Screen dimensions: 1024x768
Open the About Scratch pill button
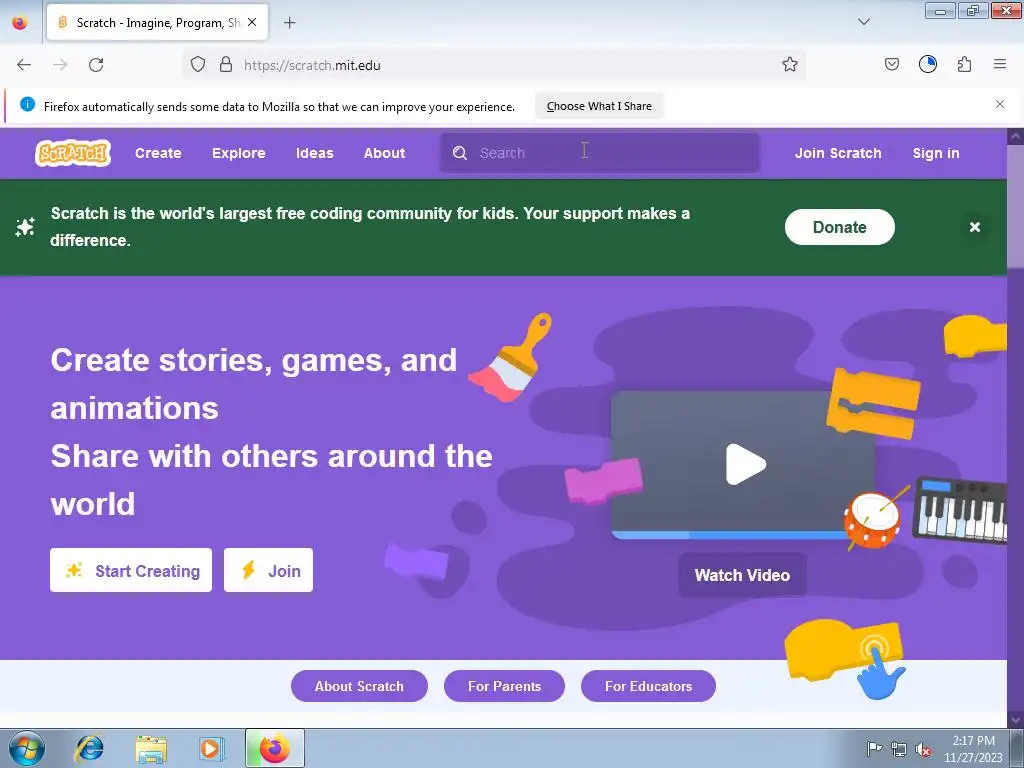coord(359,686)
